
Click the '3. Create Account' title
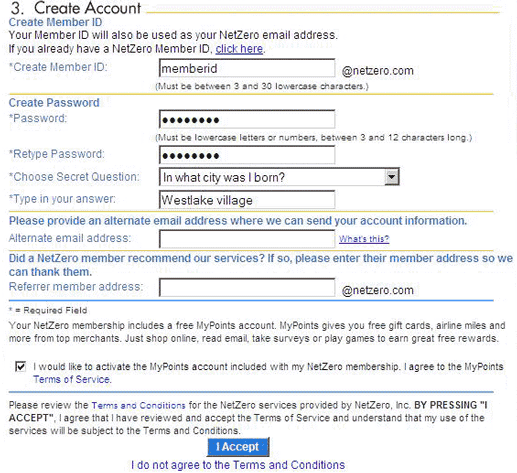coord(76,8)
